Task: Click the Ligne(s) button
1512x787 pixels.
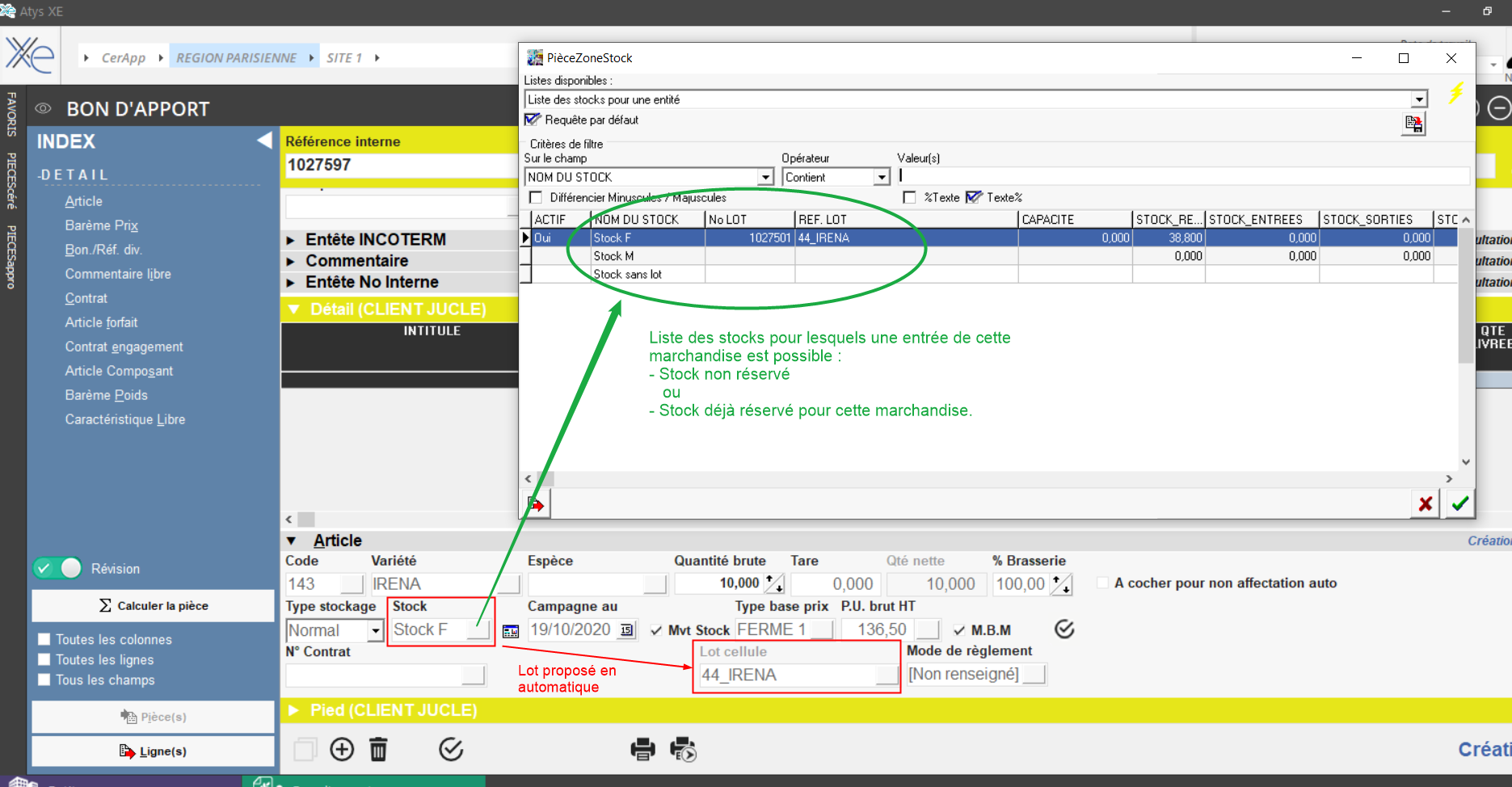Action: pos(153,751)
